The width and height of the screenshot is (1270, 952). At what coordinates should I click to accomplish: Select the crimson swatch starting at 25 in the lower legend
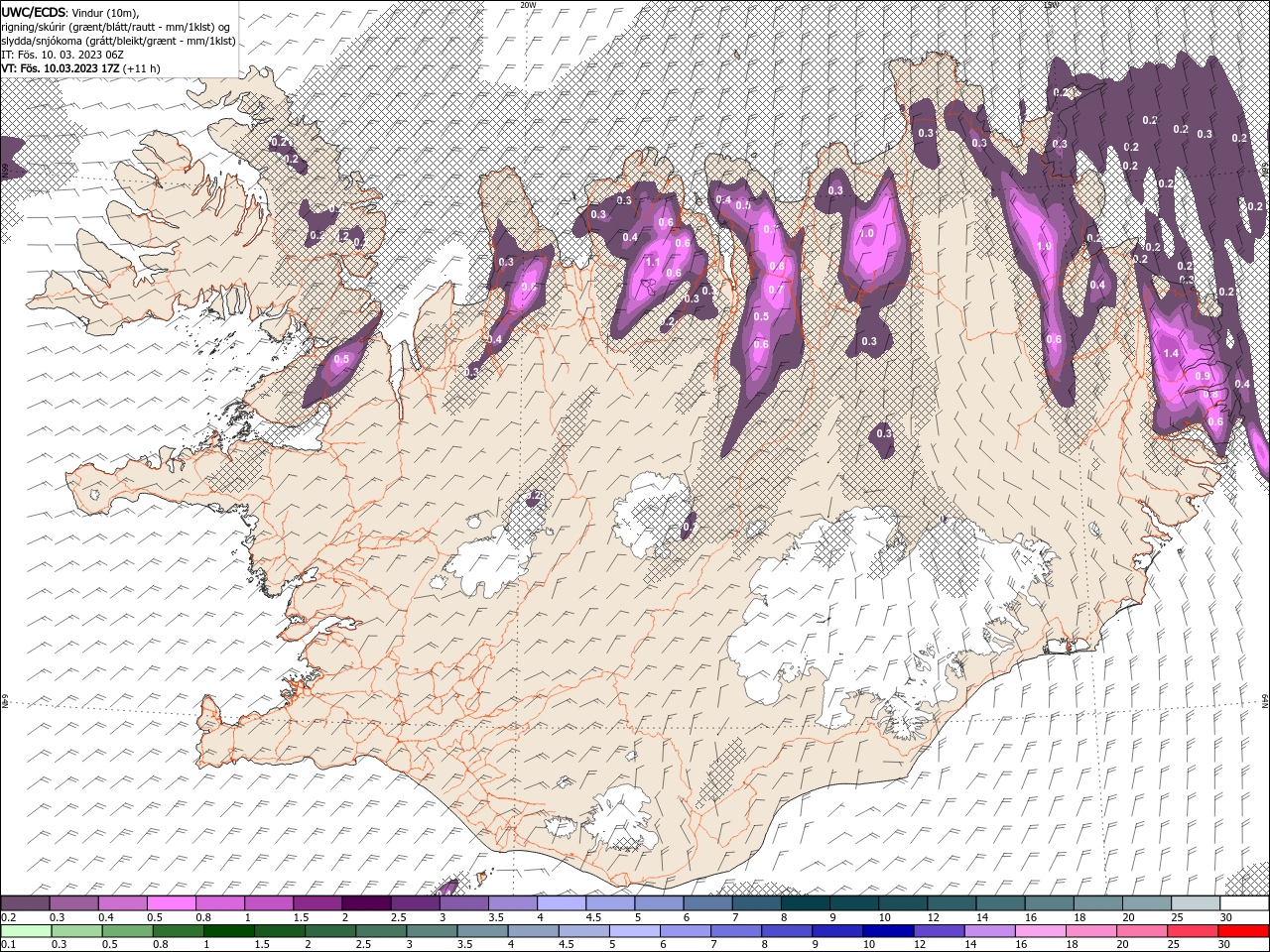(x=1193, y=931)
